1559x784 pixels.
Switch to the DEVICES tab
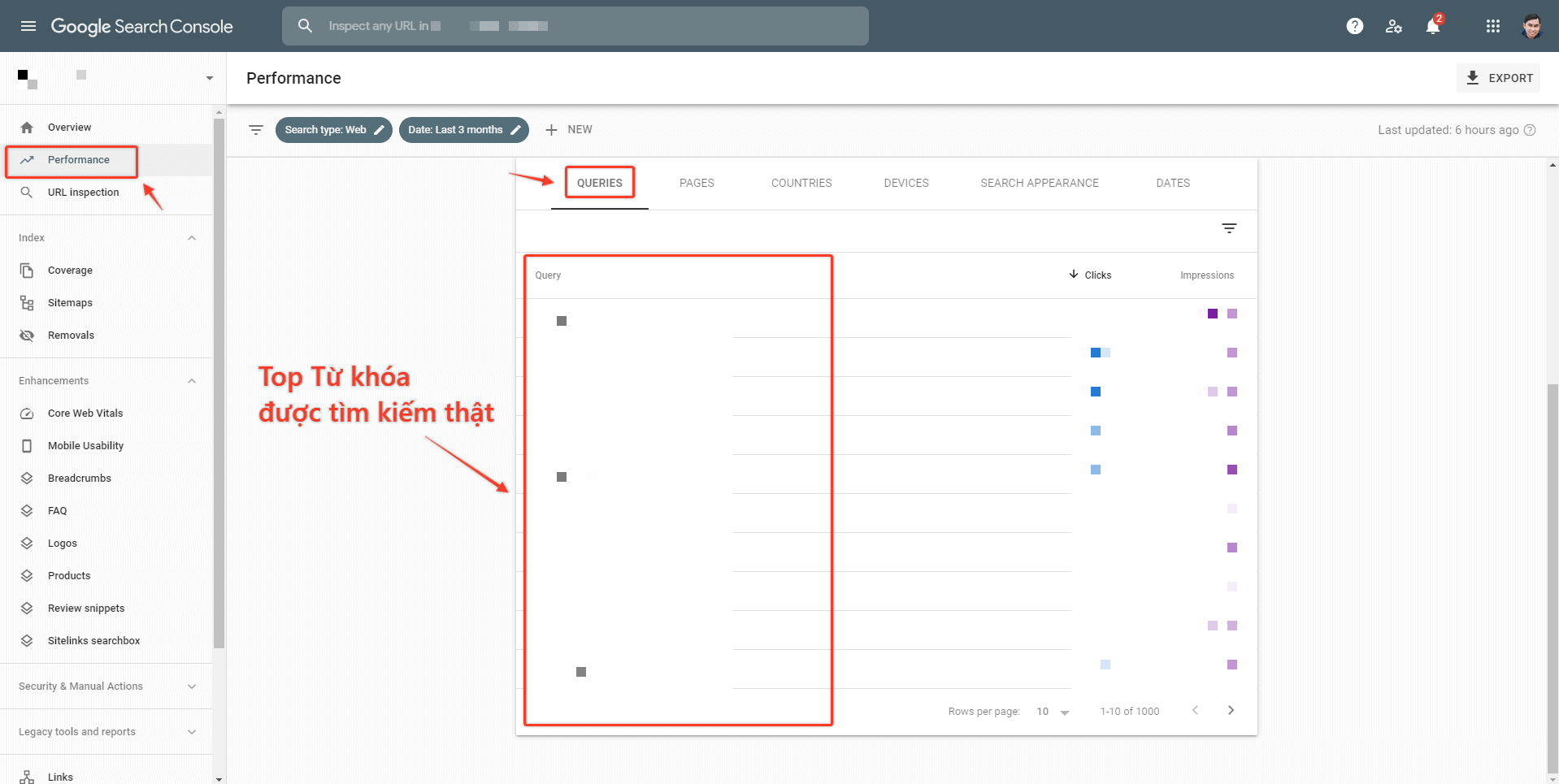(x=906, y=183)
